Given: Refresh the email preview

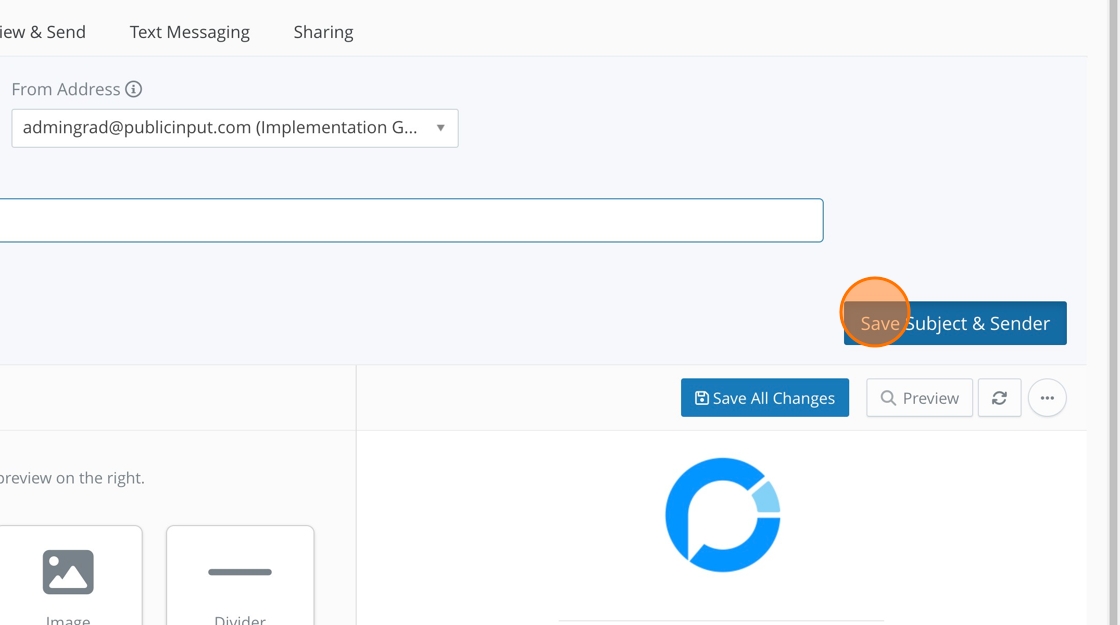Looking at the screenshot, I should click(999, 397).
